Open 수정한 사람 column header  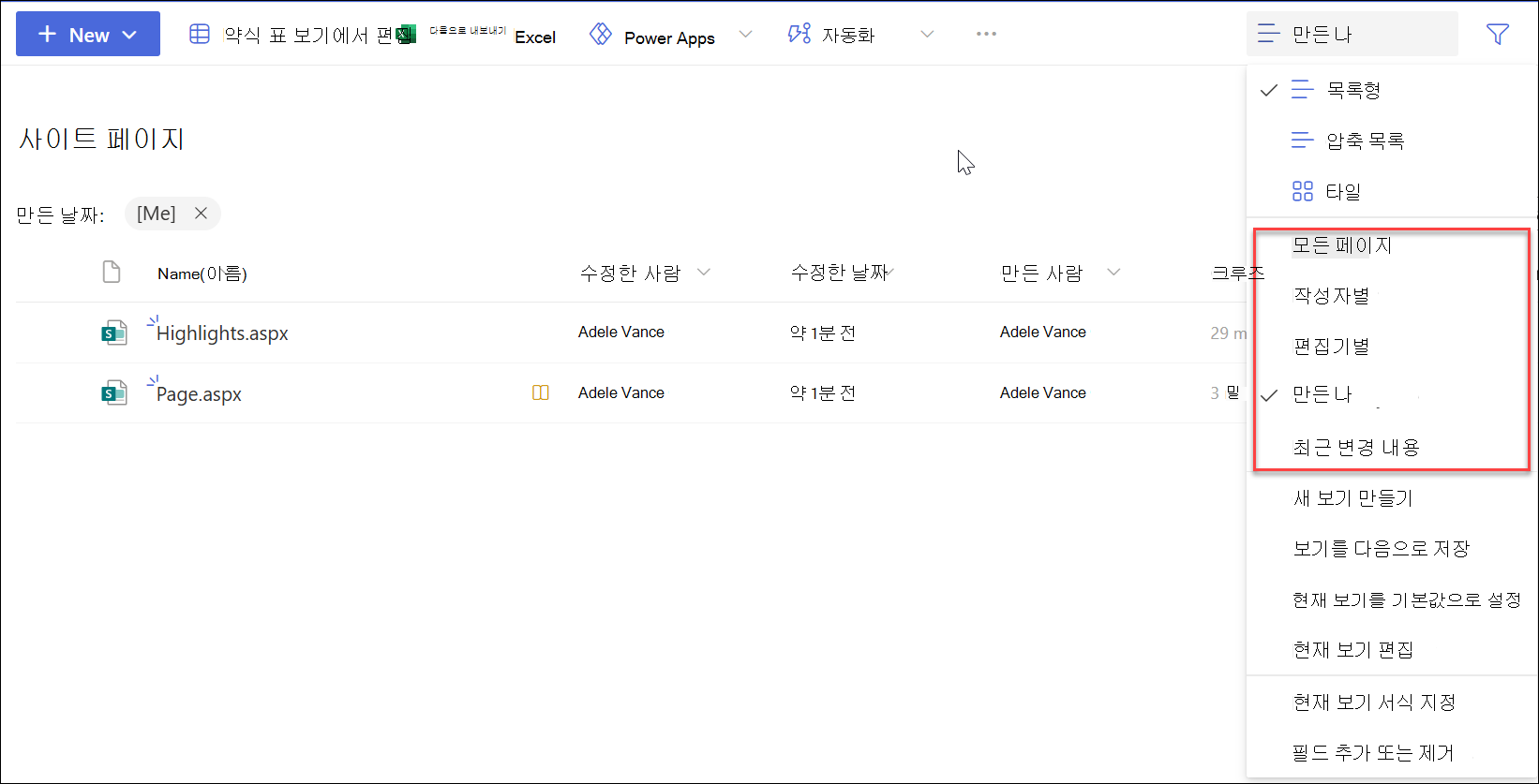point(630,274)
